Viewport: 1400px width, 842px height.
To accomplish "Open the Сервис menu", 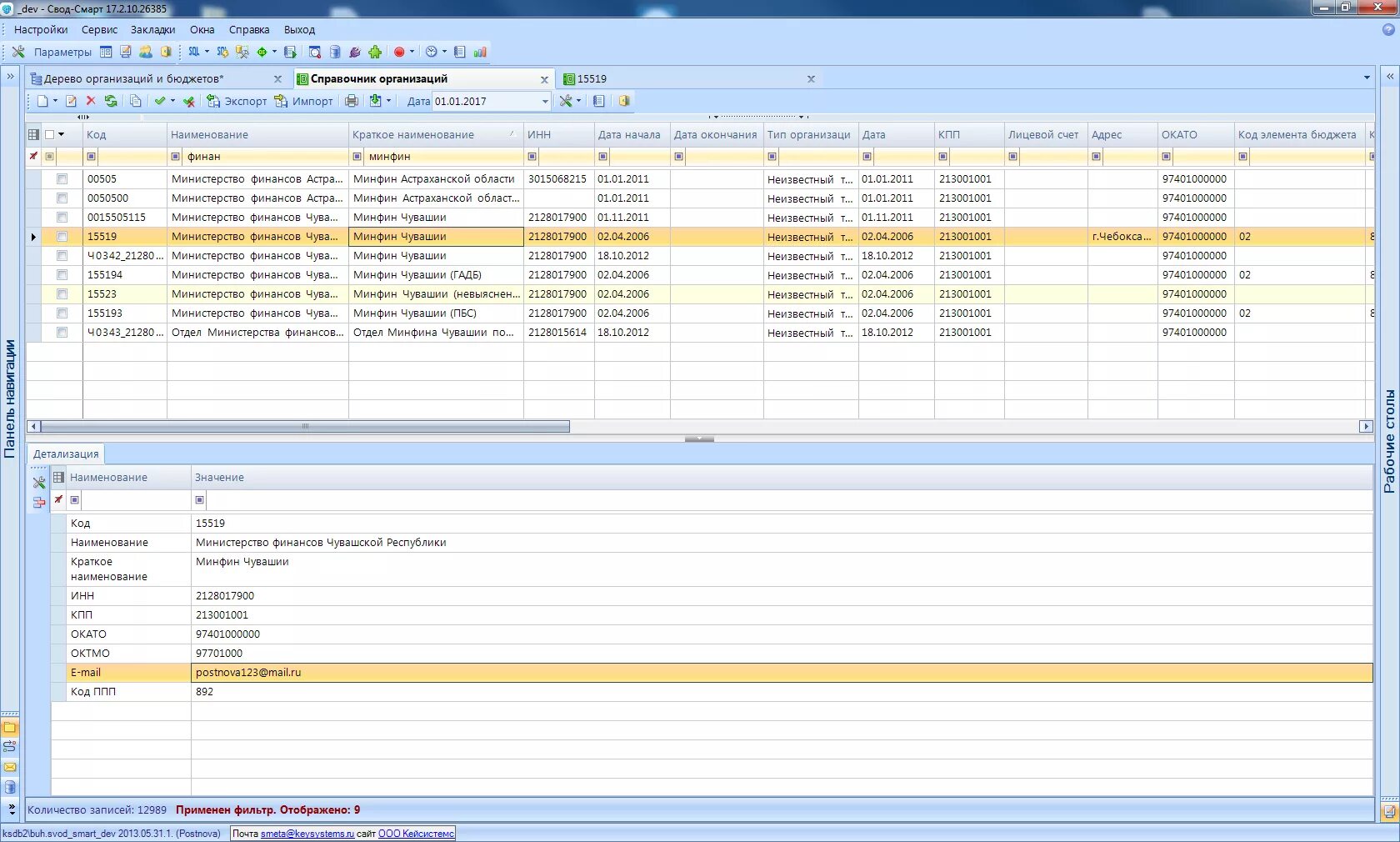I will [99, 29].
